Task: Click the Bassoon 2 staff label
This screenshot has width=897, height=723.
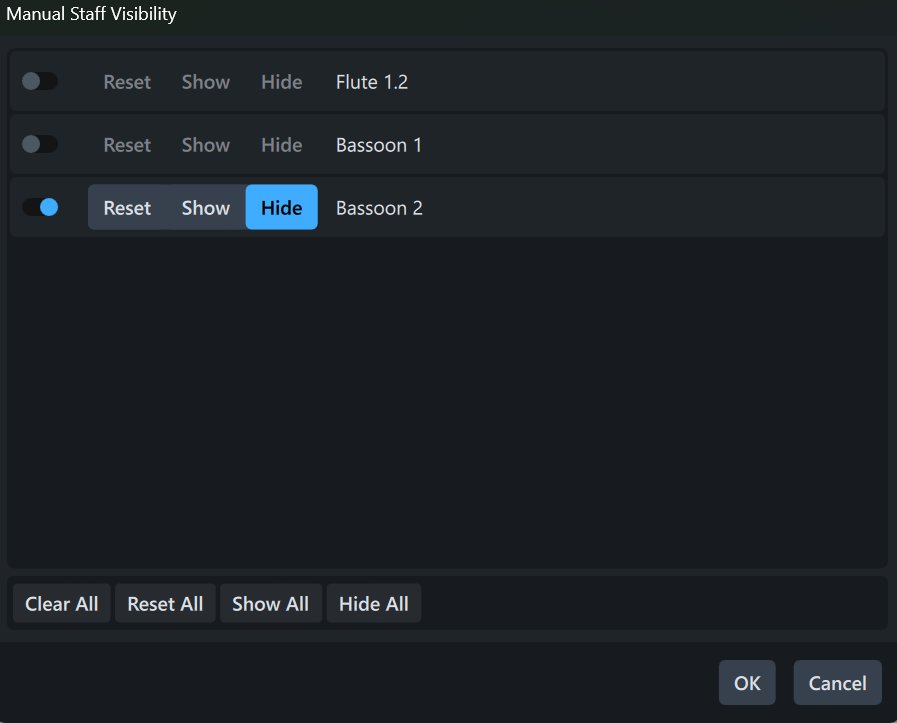Action: 379,208
